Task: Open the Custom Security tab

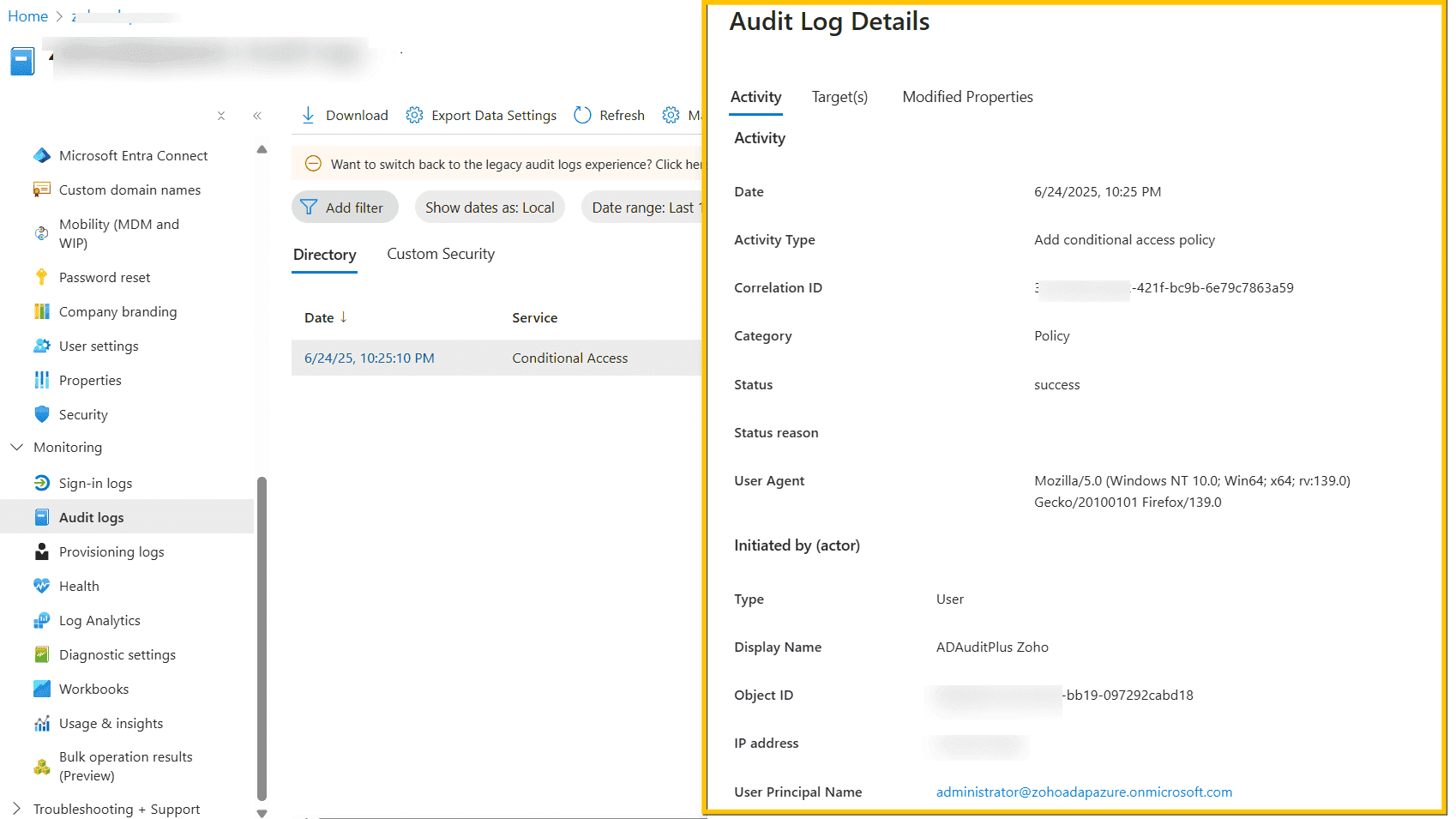Action: (x=440, y=254)
